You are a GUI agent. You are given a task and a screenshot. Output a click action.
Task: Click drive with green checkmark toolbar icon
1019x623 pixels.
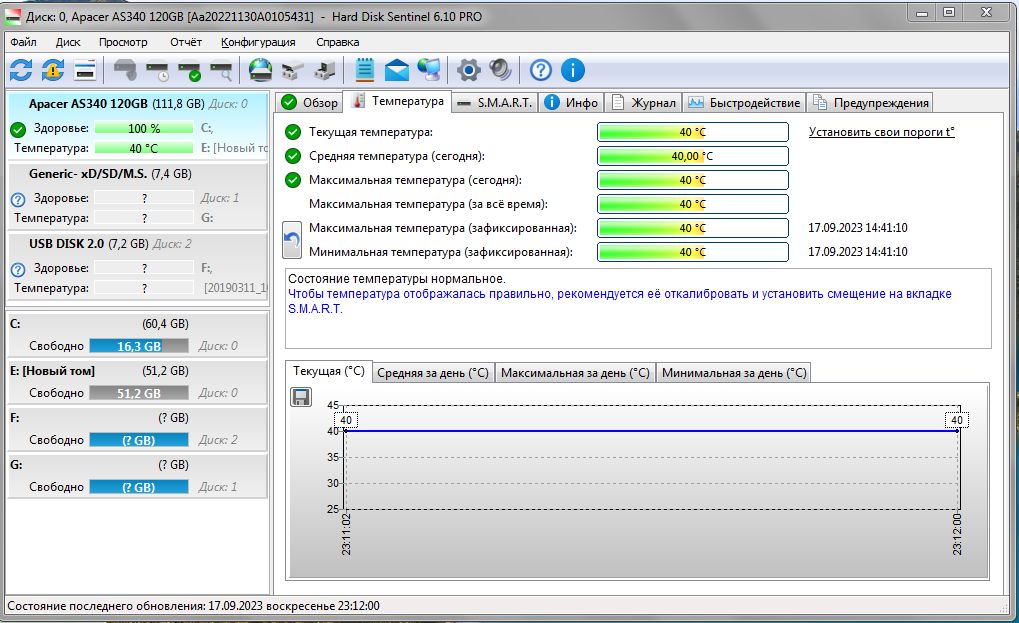pos(189,70)
